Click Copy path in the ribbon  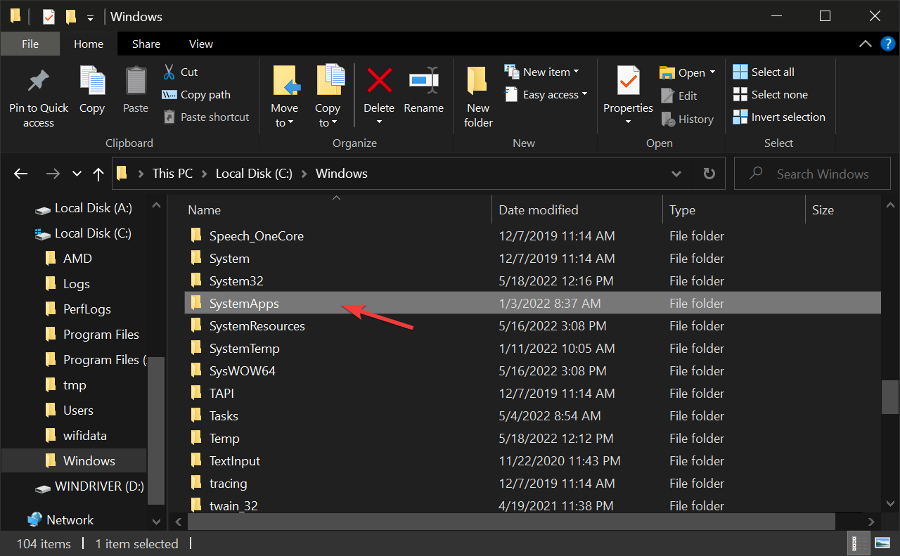[x=197, y=95]
